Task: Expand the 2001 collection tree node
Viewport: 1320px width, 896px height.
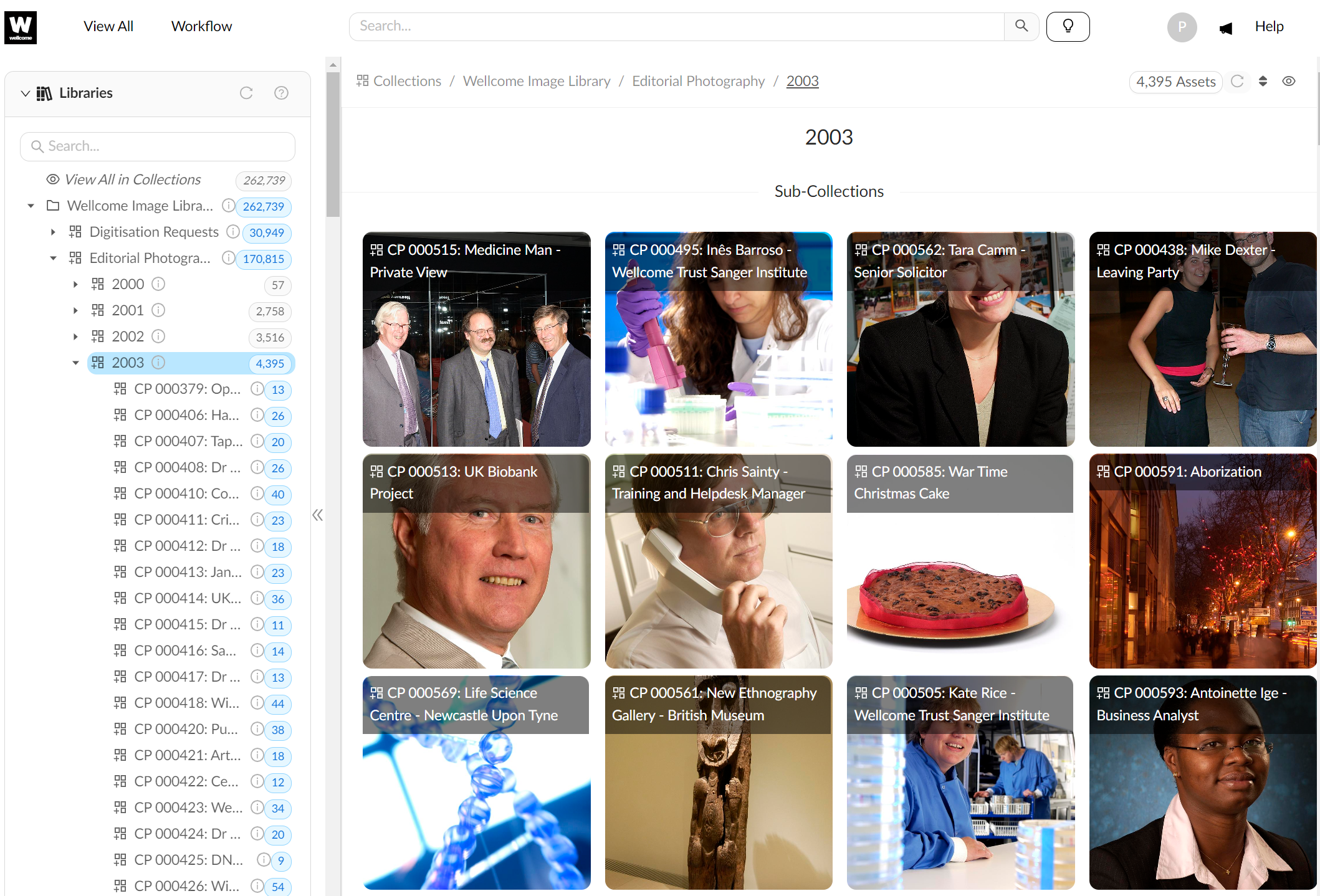Action: coord(75,310)
